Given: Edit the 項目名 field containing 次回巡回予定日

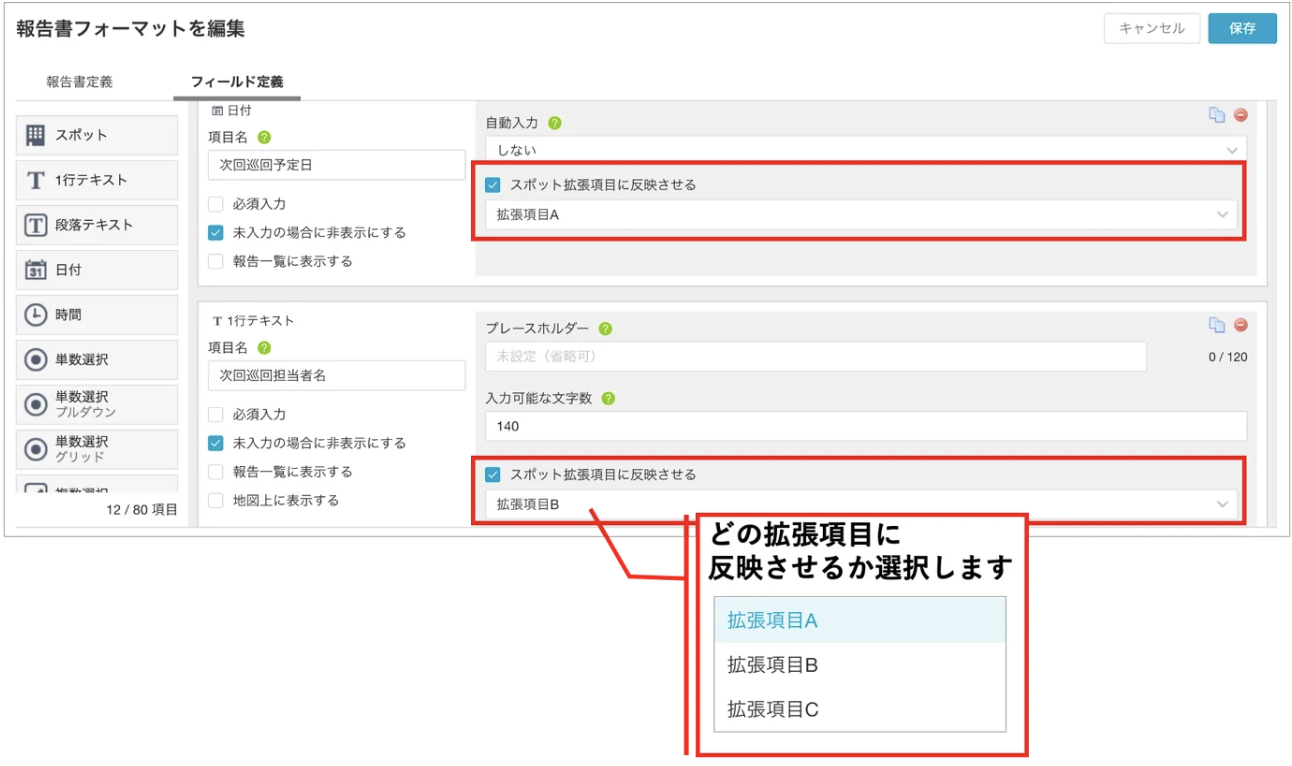Looking at the screenshot, I should click(337, 165).
